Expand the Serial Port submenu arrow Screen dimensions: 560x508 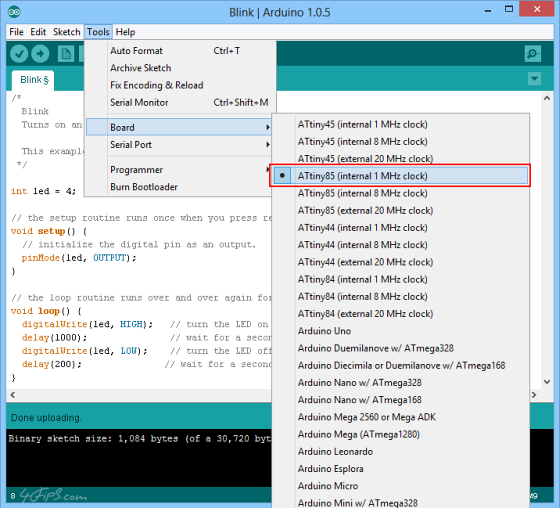pos(268,144)
